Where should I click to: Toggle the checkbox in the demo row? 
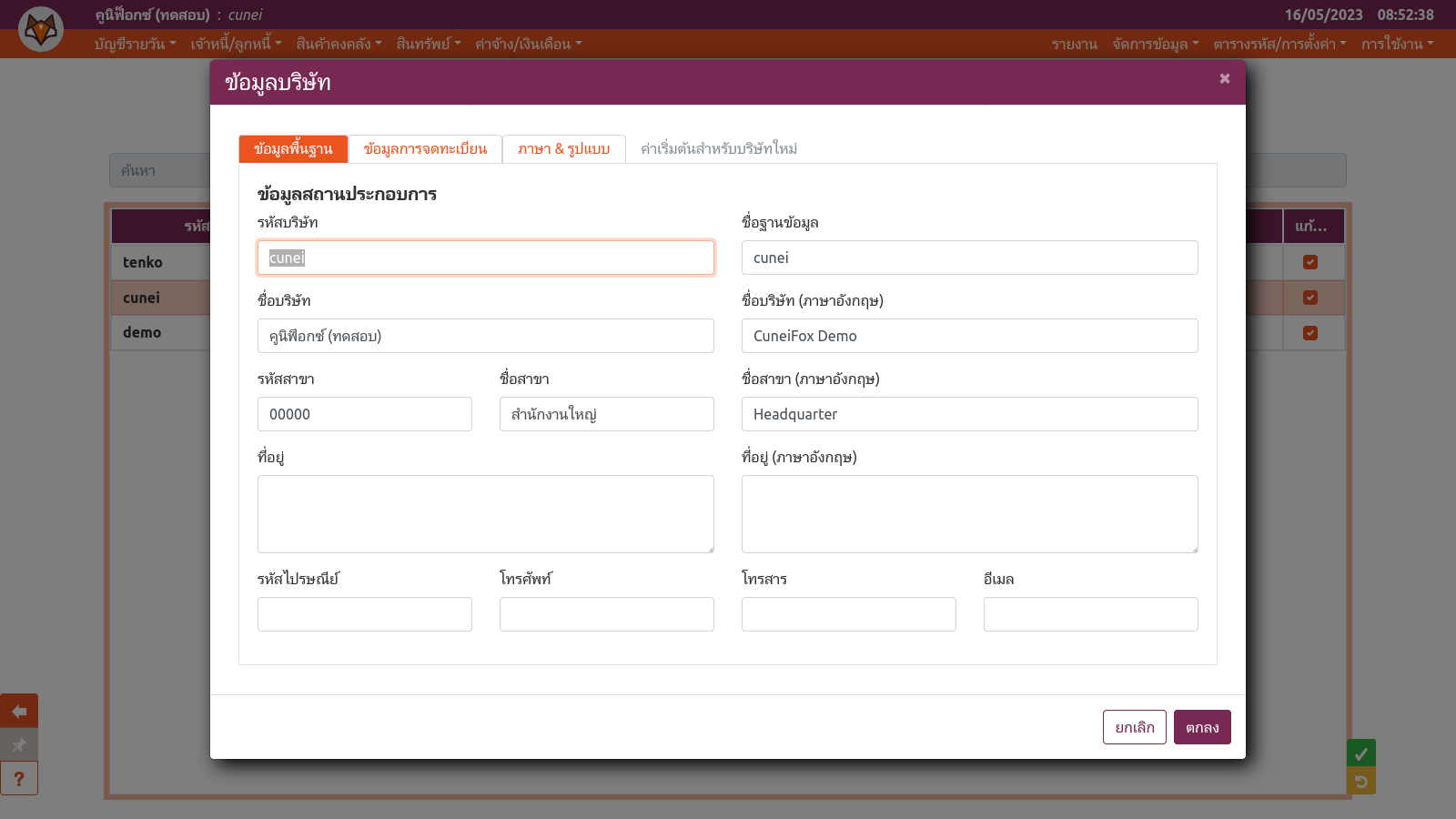(x=1310, y=333)
